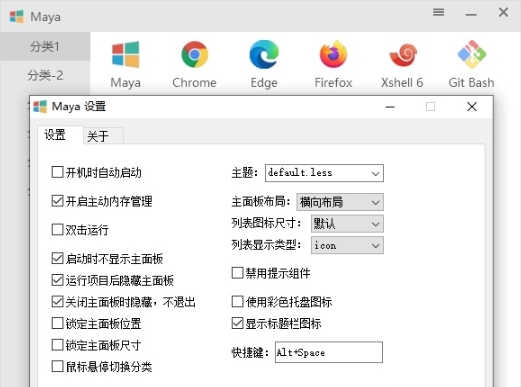Uncheck 显示标题栏图标 option
Image resolution: width=521 pixels, height=387 pixels.
237,323
